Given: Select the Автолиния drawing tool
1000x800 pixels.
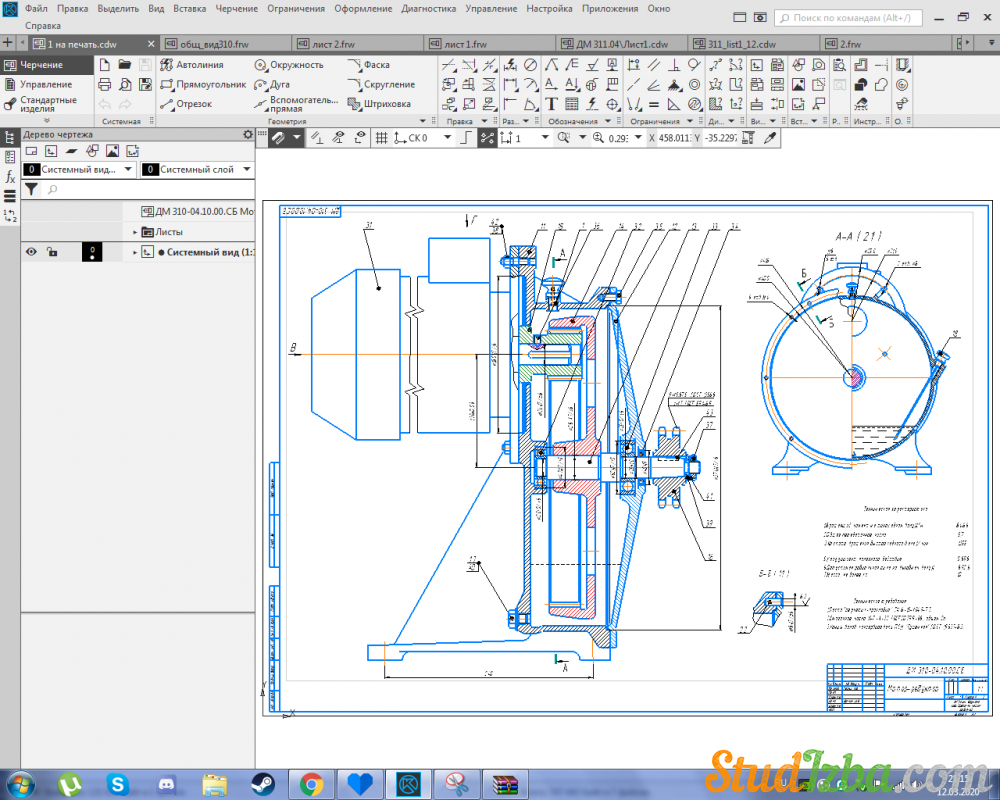Looking at the screenshot, I should [x=199, y=65].
